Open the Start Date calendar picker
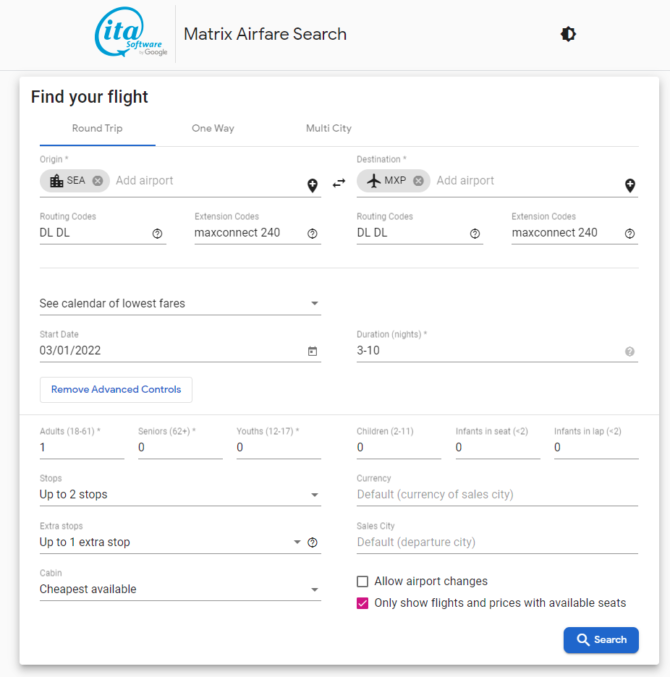Viewport: 670px width, 677px height. (313, 351)
